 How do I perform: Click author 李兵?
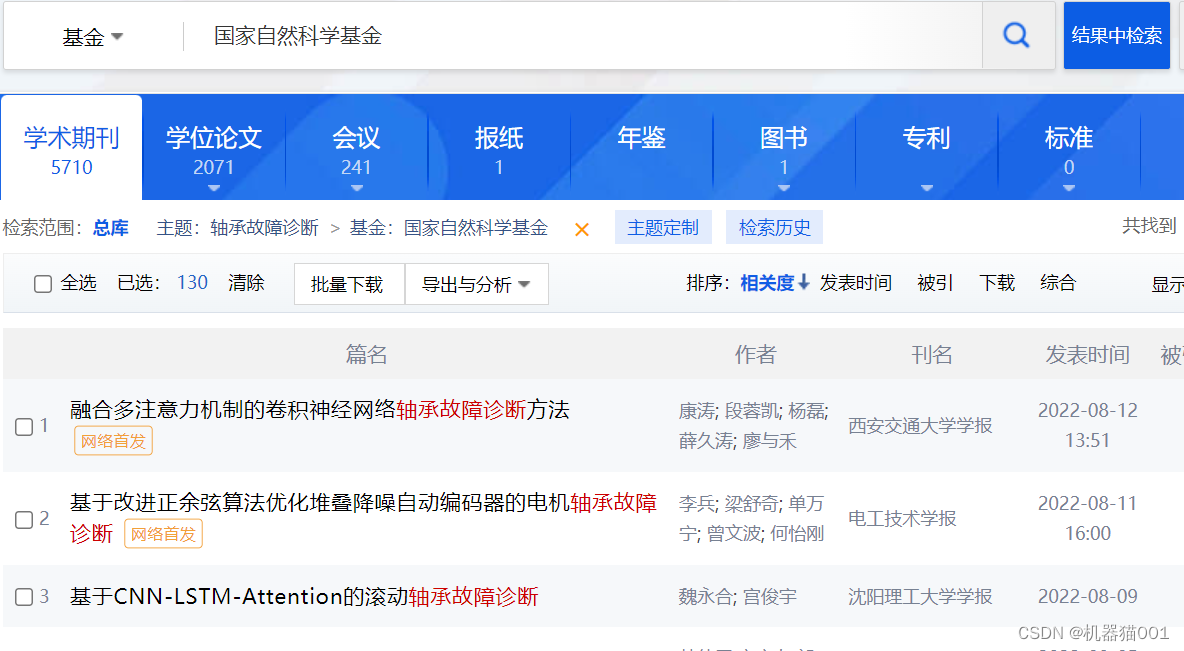pos(697,504)
